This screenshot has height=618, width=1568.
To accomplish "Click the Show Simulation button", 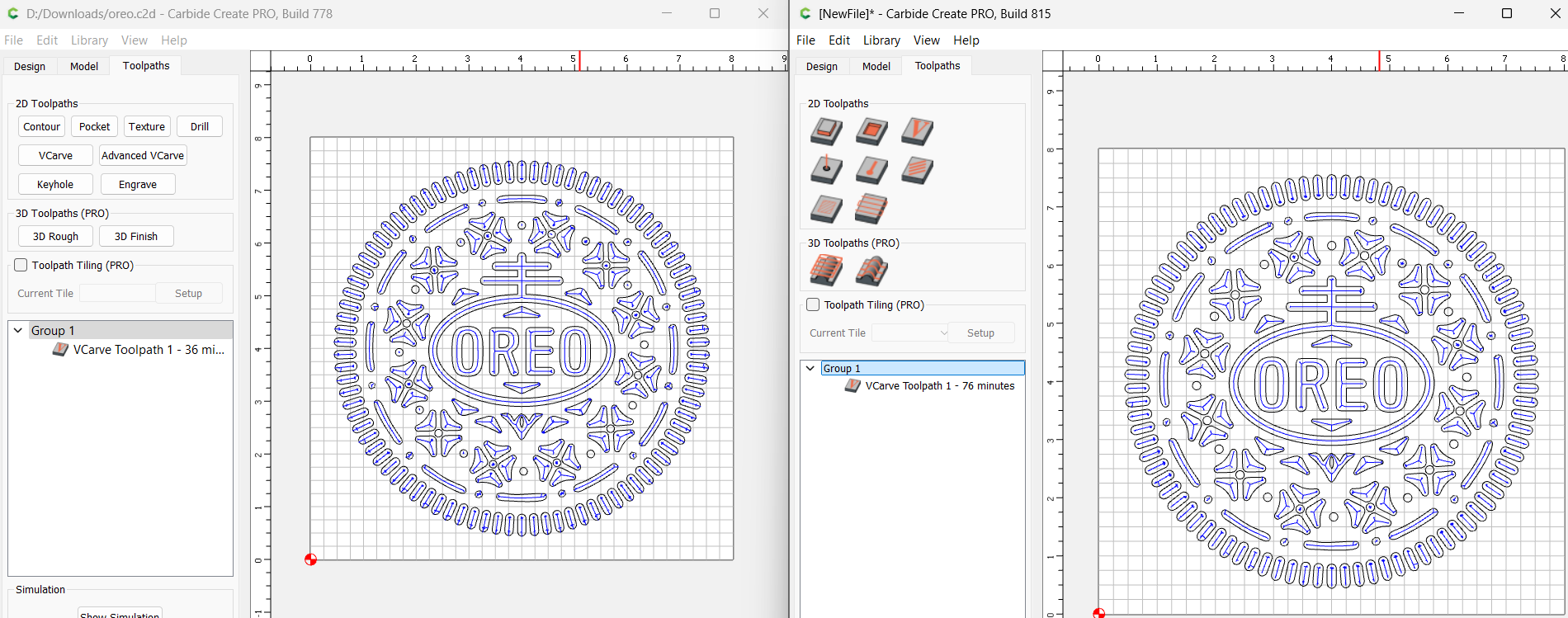I will tap(120, 613).
